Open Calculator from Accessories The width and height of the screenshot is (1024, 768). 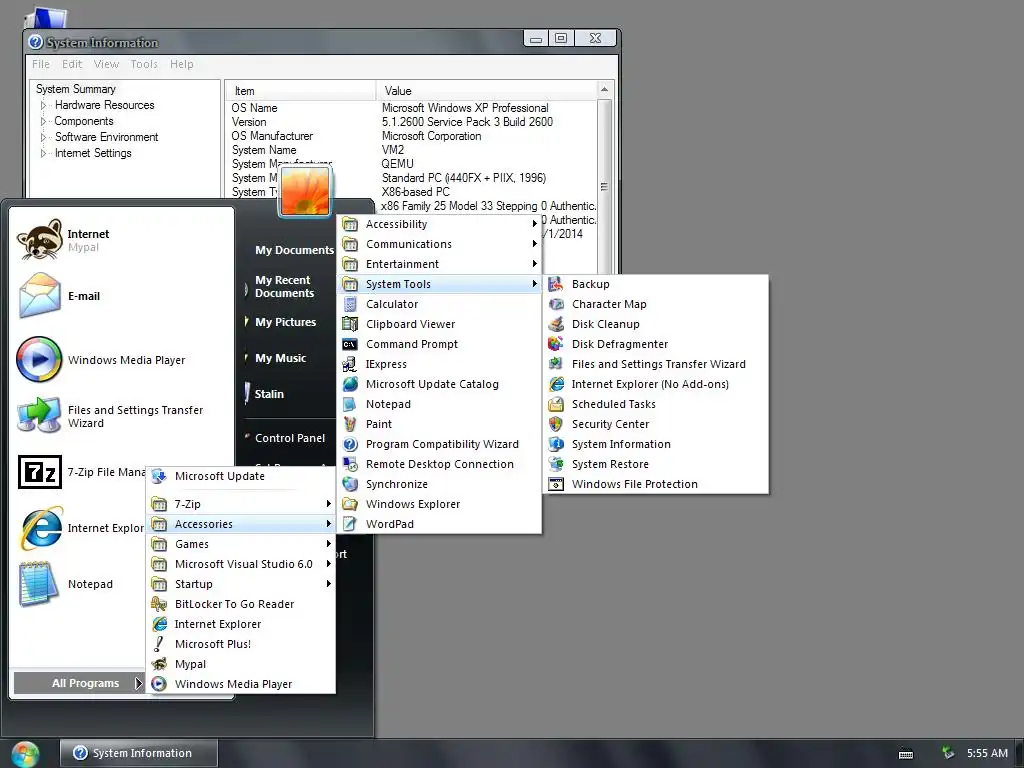click(x=440, y=304)
